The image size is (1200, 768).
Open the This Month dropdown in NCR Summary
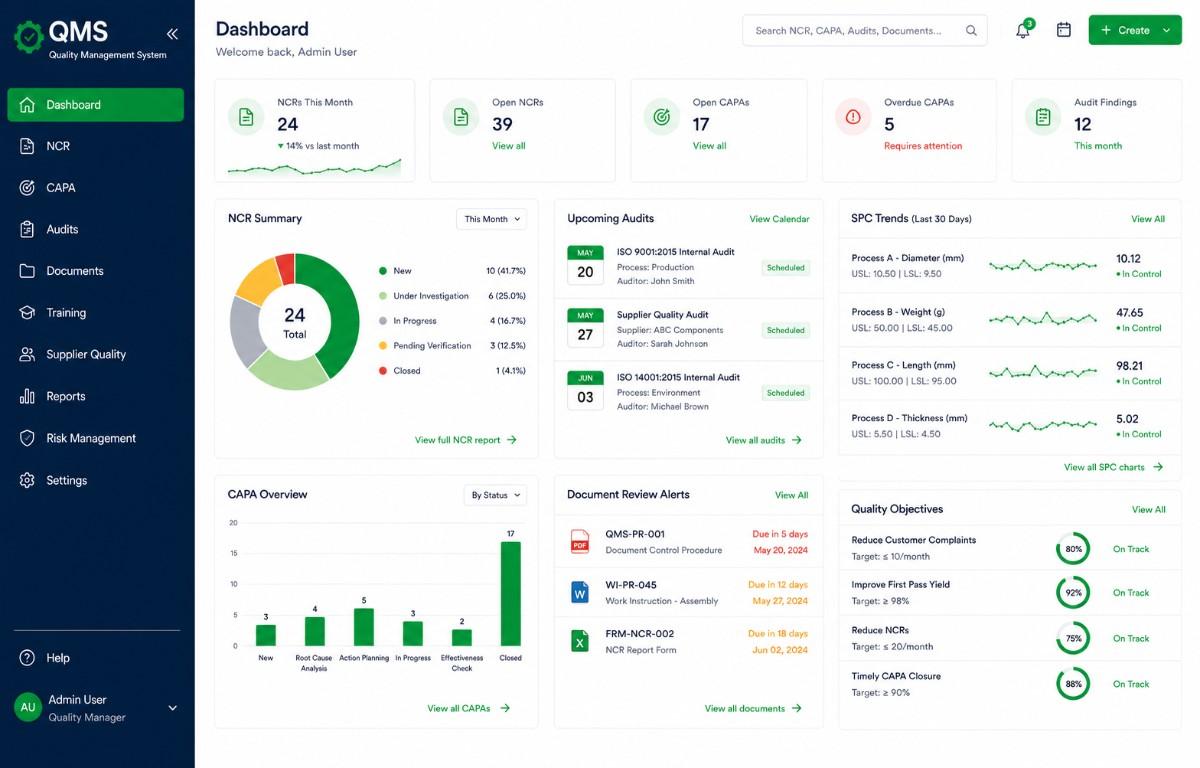(x=491, y=219)
